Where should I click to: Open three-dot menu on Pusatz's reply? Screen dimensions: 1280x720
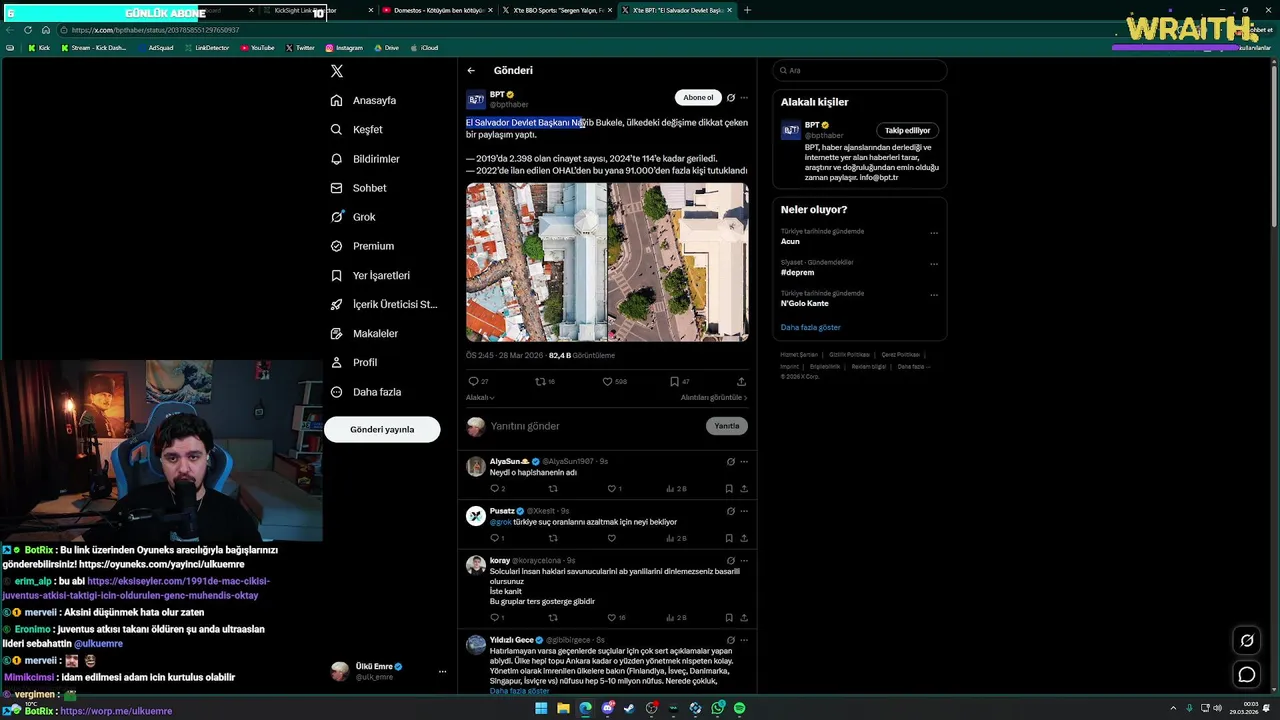[744, 511]
